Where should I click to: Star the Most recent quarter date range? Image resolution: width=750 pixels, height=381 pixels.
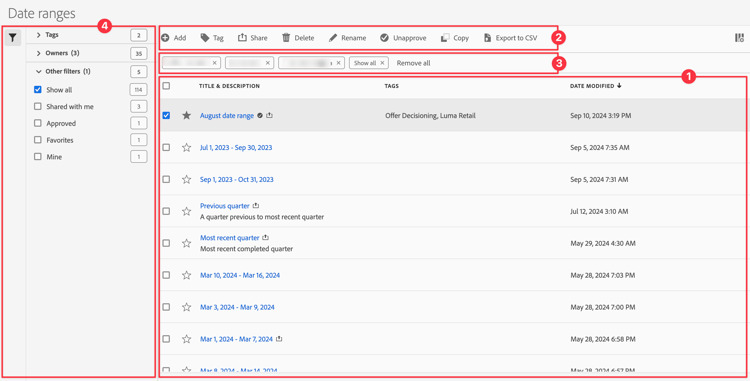187,243
